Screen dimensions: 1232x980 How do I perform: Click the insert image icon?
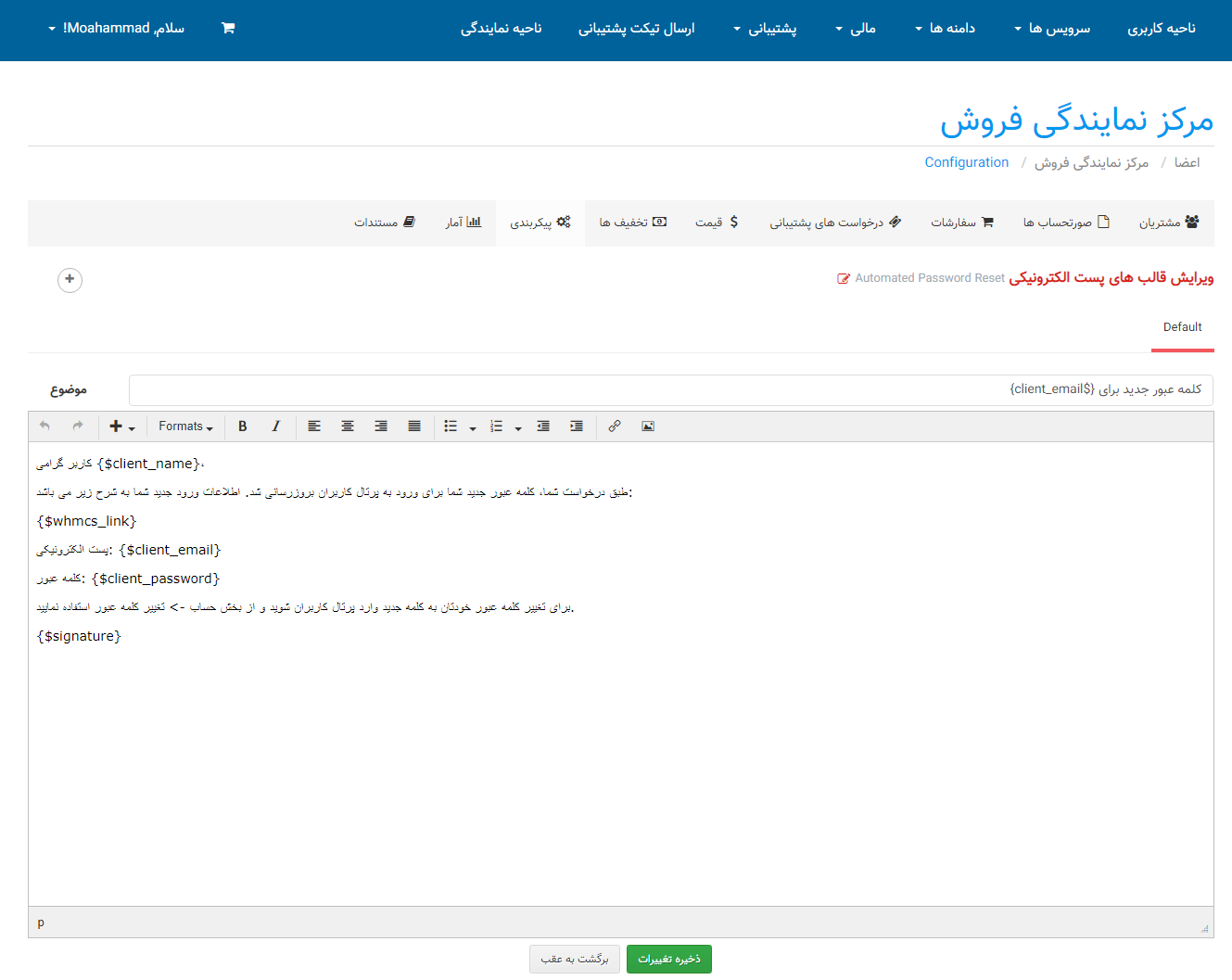coord(648,426)
